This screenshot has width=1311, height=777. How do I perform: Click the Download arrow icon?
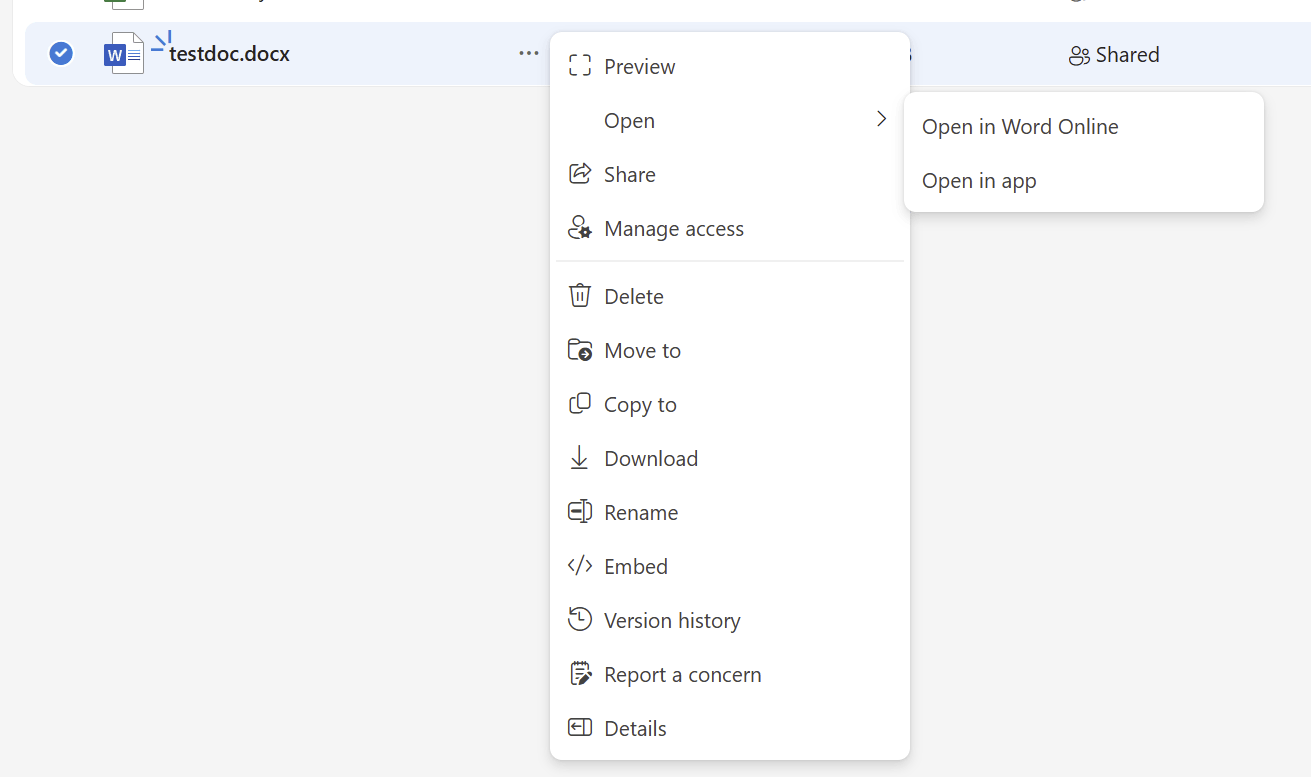(x=579, y=458)
